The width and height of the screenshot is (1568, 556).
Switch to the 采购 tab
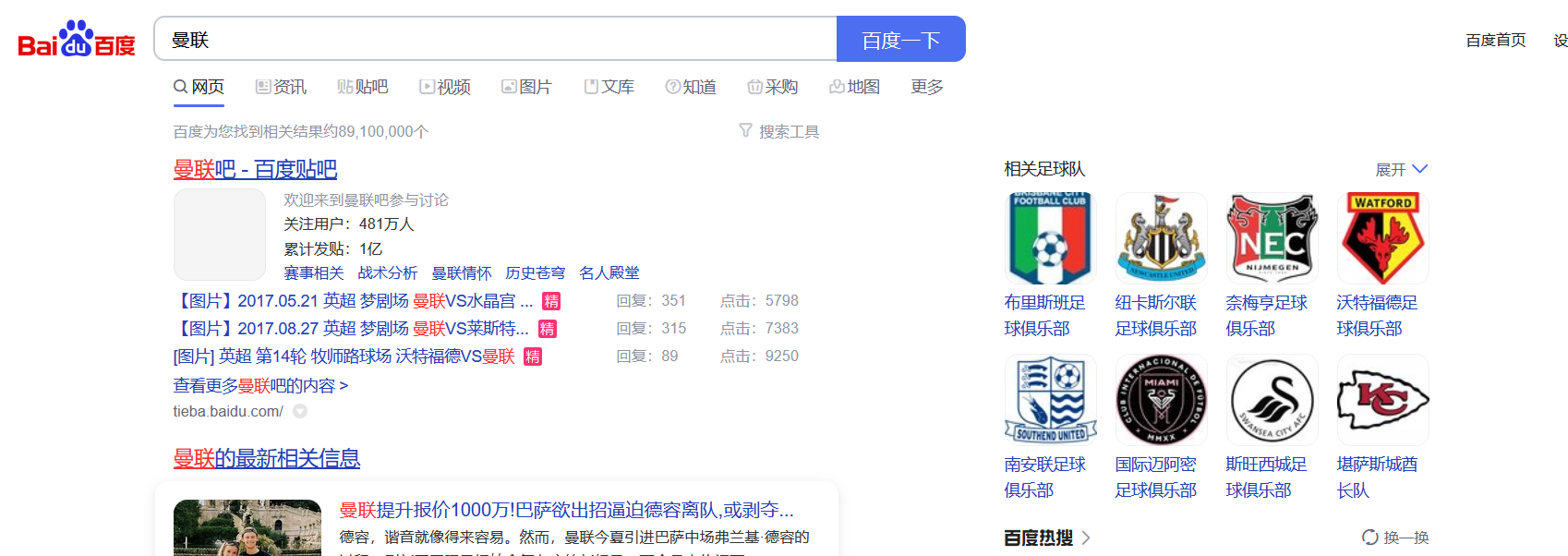click(x=773, y=87)
